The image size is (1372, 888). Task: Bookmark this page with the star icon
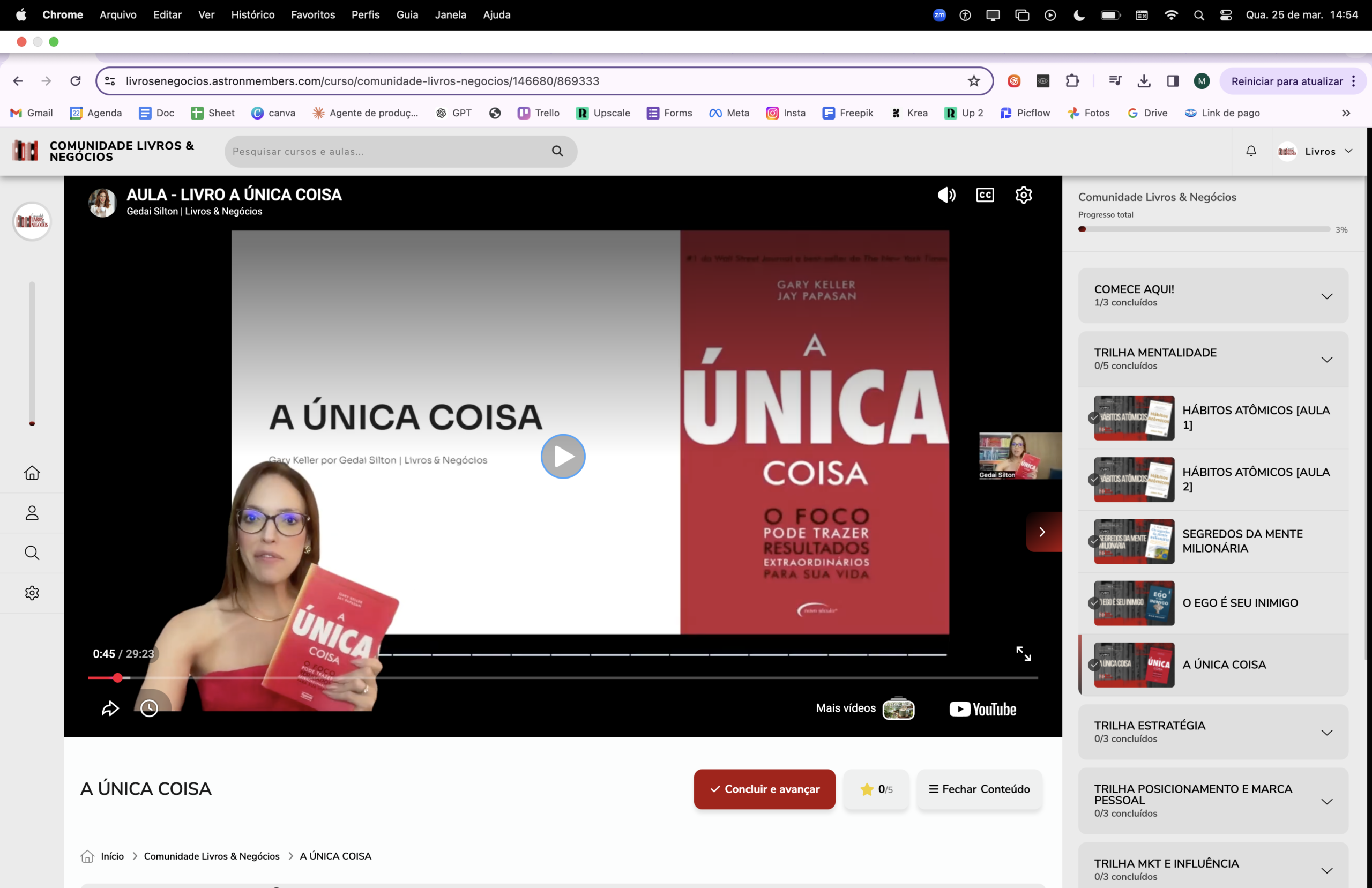coord(974,81)
